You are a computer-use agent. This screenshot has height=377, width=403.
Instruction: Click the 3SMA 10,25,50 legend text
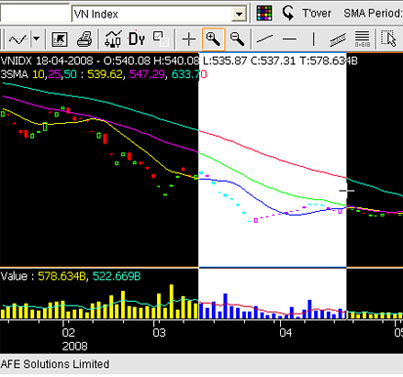[39, 74]
